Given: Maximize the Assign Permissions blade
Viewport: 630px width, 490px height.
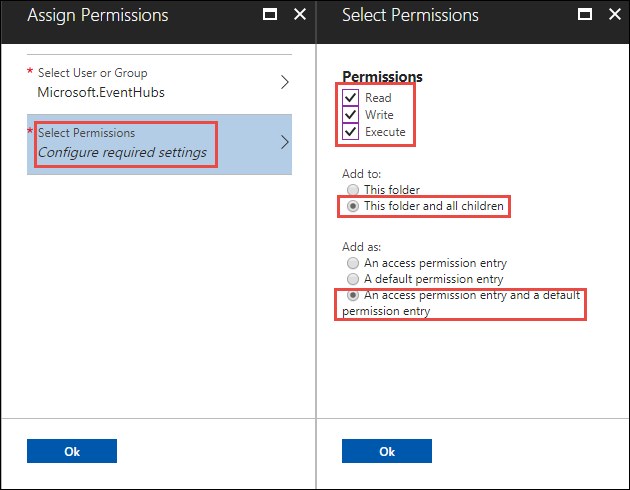Looking at the screenshot, I should pyautogui.click(x=269, y=15).
